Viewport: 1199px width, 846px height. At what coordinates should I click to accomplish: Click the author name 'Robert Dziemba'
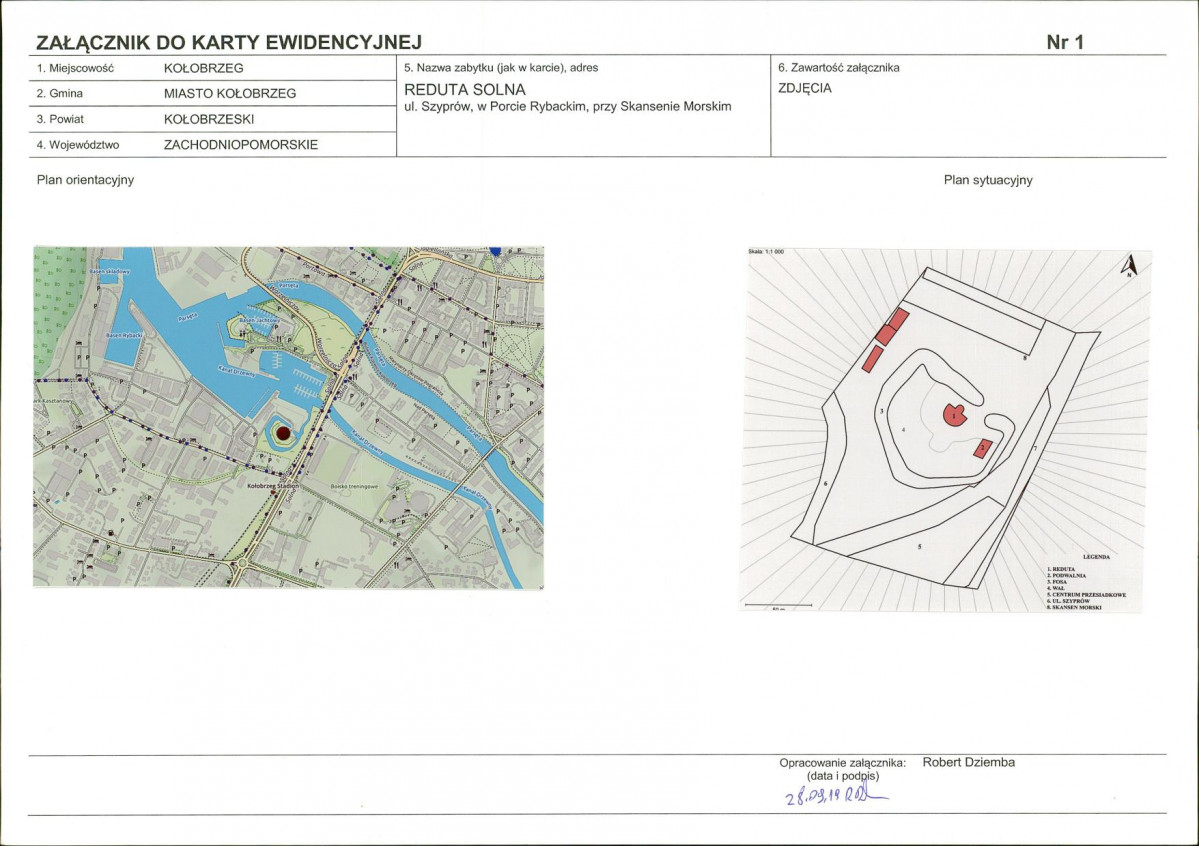point(968,762)
